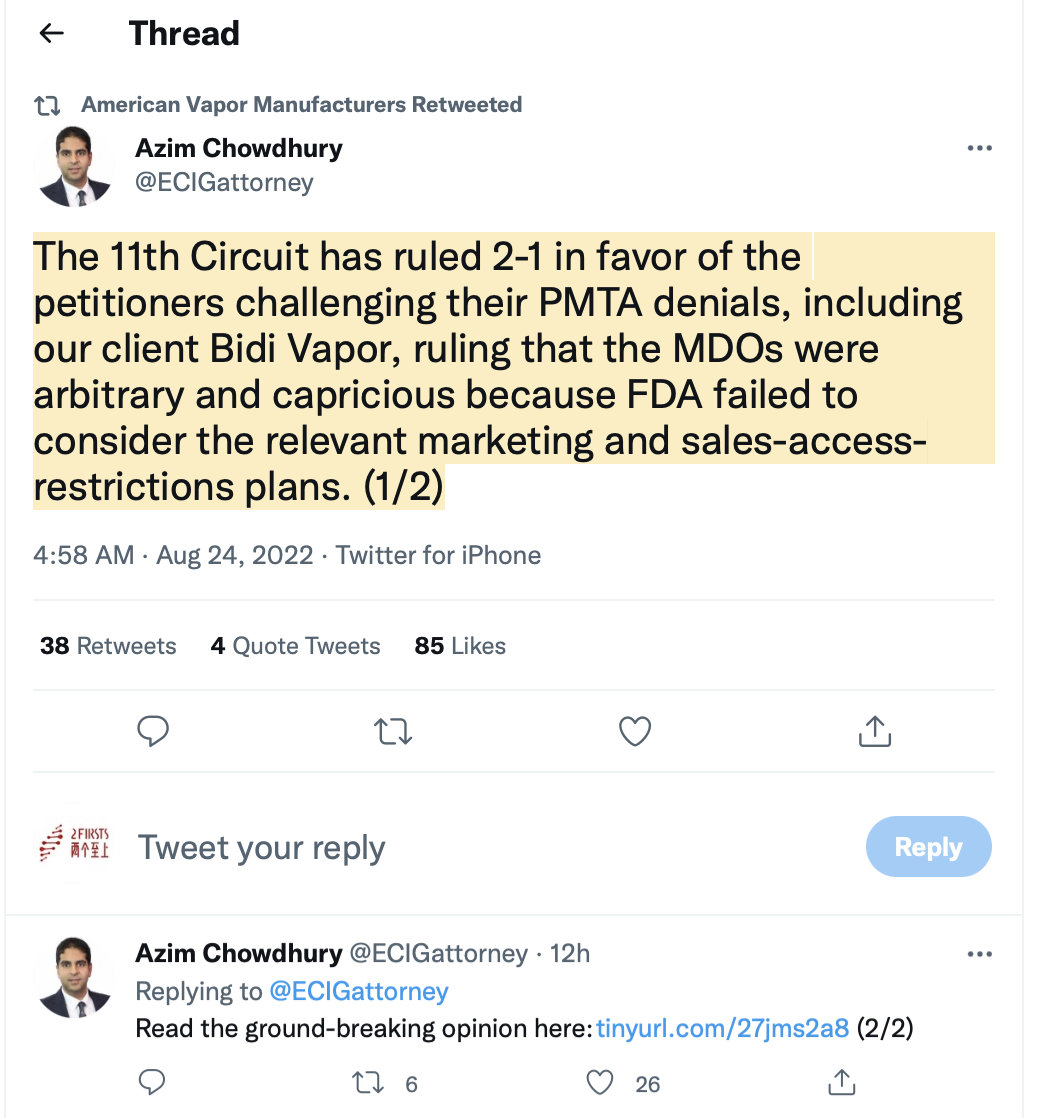The height and width of the screenshot is (1118, 1058).
Task: Click the @ECIGattorney mention in reply
Action: pos(359,992)
